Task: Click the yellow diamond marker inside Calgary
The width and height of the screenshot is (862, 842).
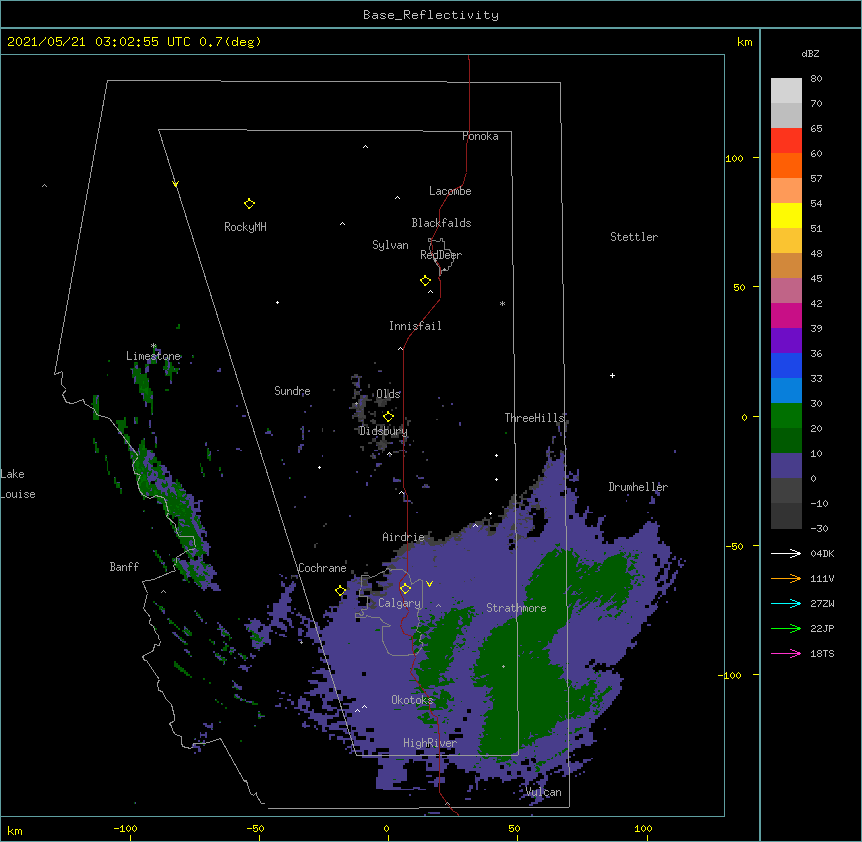Action: click(x=405, y=589)
